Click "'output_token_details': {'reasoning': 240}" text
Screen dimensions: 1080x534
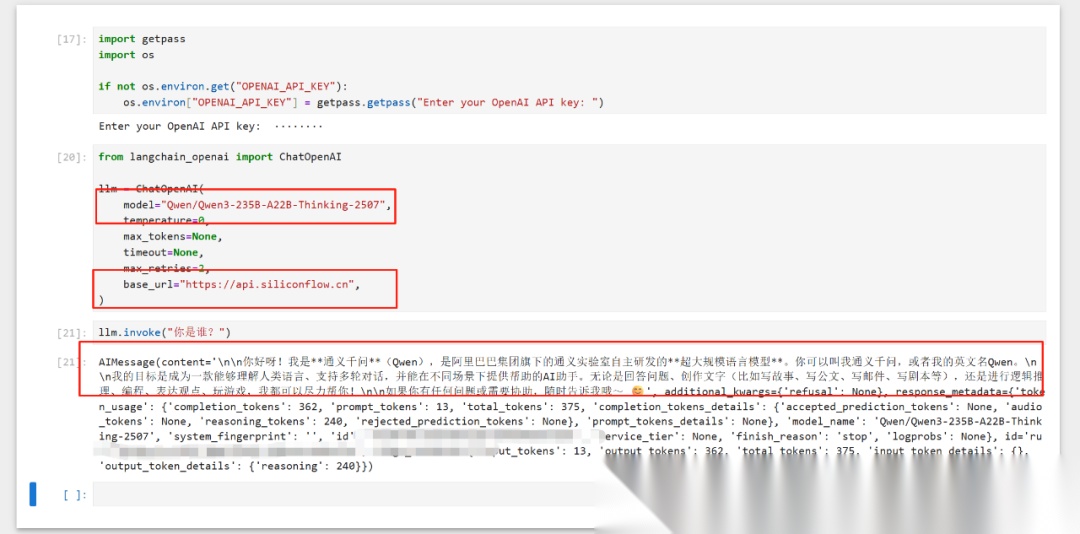(x=233, y=466)
